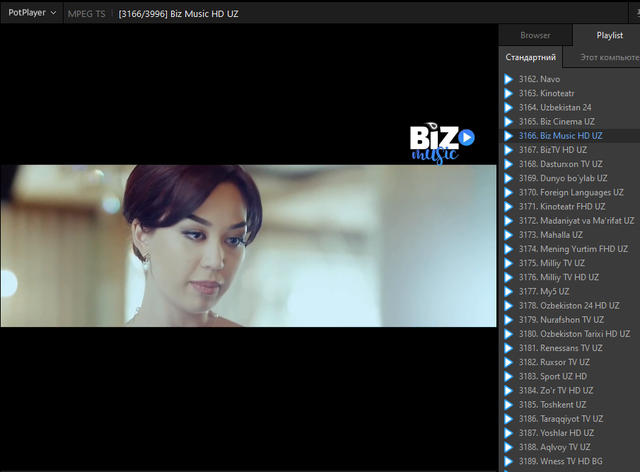
Task: Select playlist entry 3176. Milliy TV HD UZ
Action: pyautogui.click(x=570, y=277)
